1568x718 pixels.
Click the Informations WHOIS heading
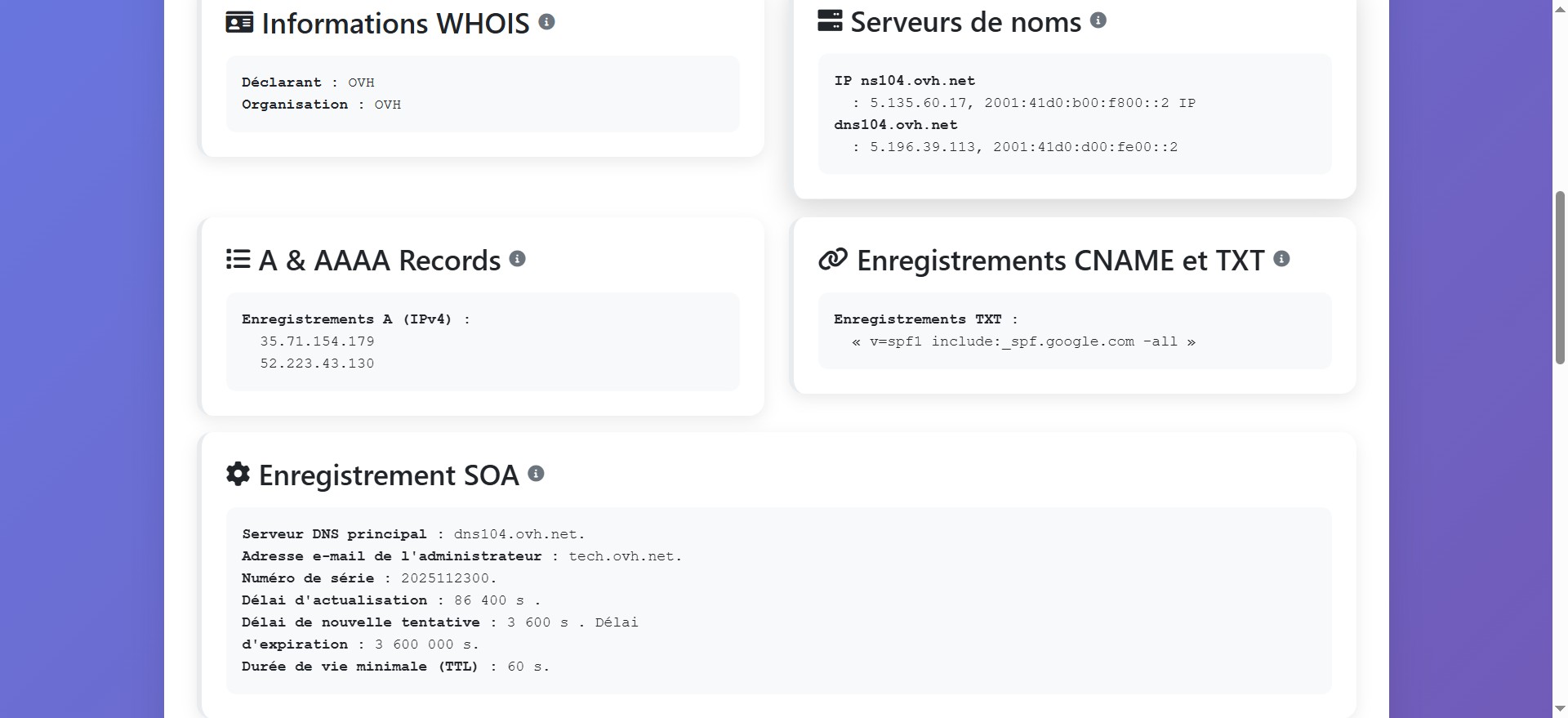[x=394, y=23]
